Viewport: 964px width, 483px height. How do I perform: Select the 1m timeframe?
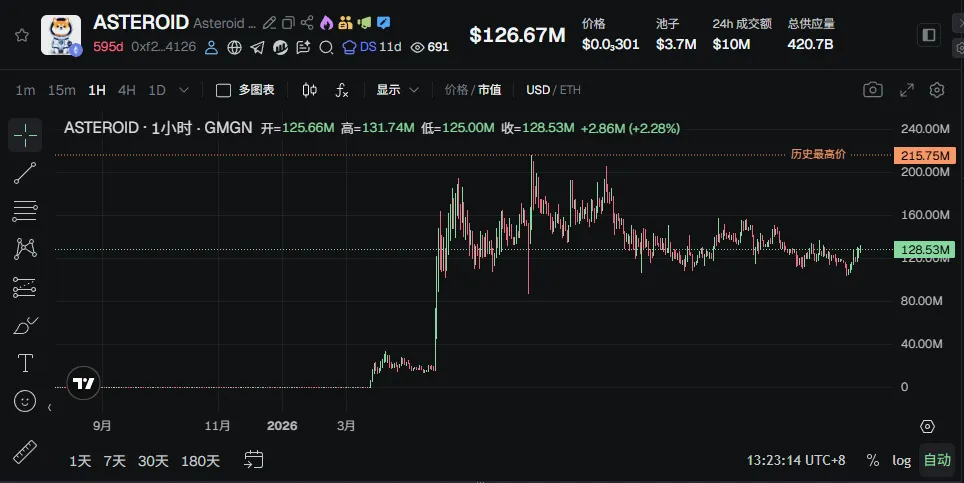pyautogui.click(x=25, y=90)
